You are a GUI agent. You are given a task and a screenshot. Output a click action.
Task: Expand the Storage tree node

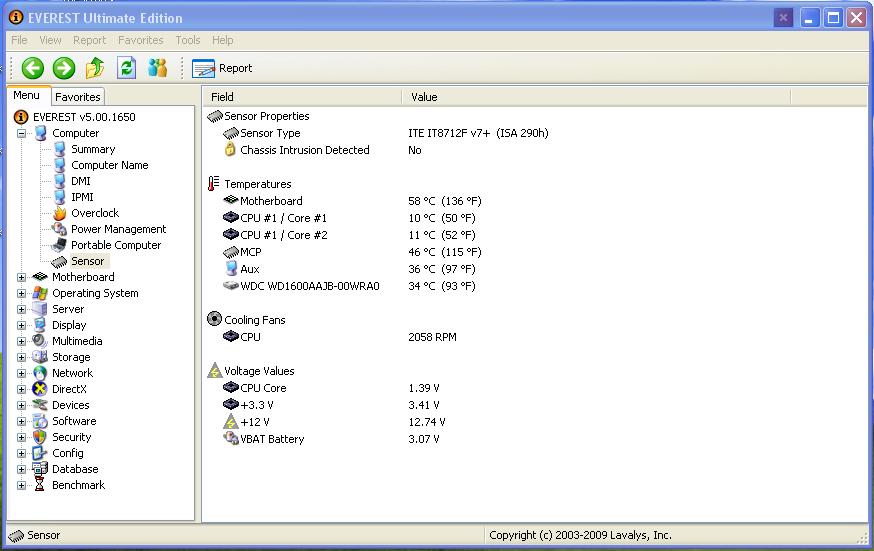pyautogui.click(x=21, y=358)
